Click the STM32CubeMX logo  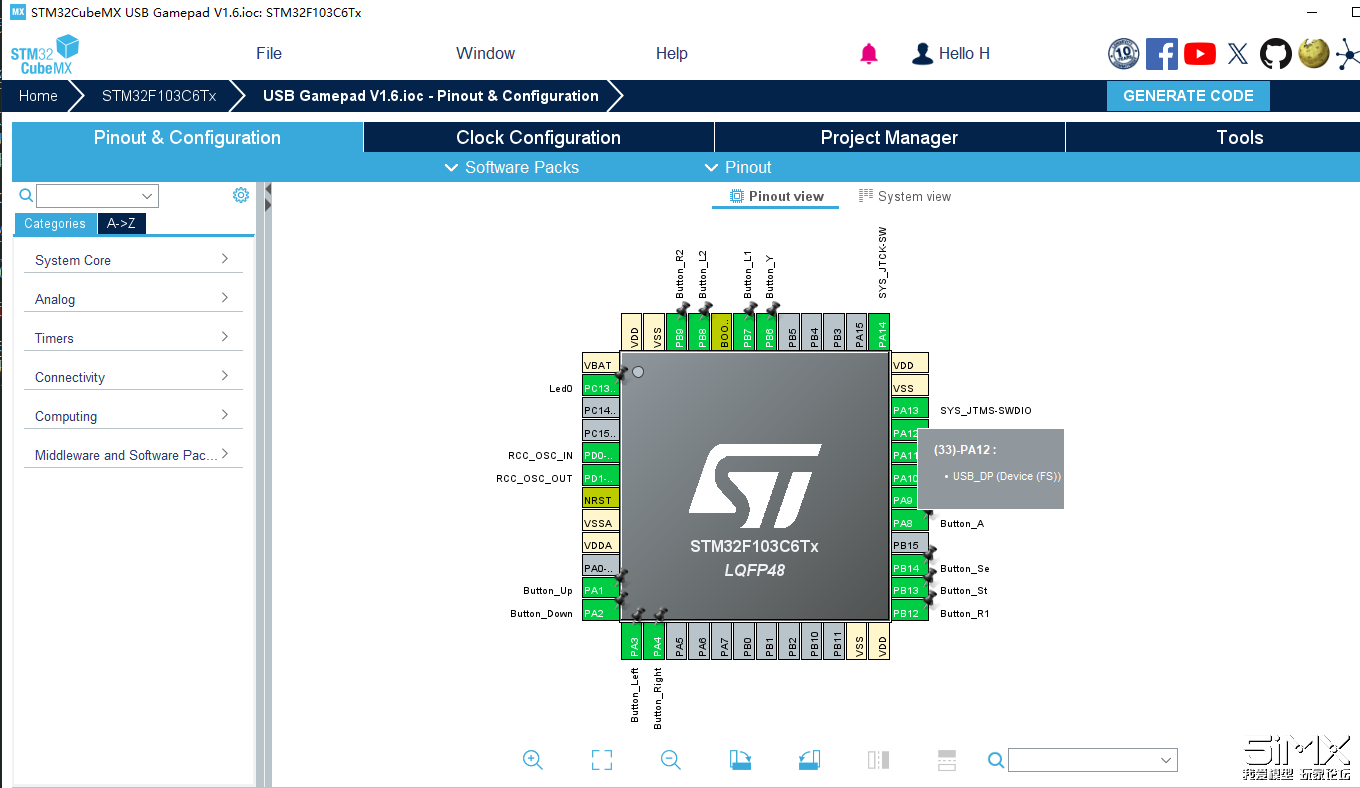click(x=45, y=54)
